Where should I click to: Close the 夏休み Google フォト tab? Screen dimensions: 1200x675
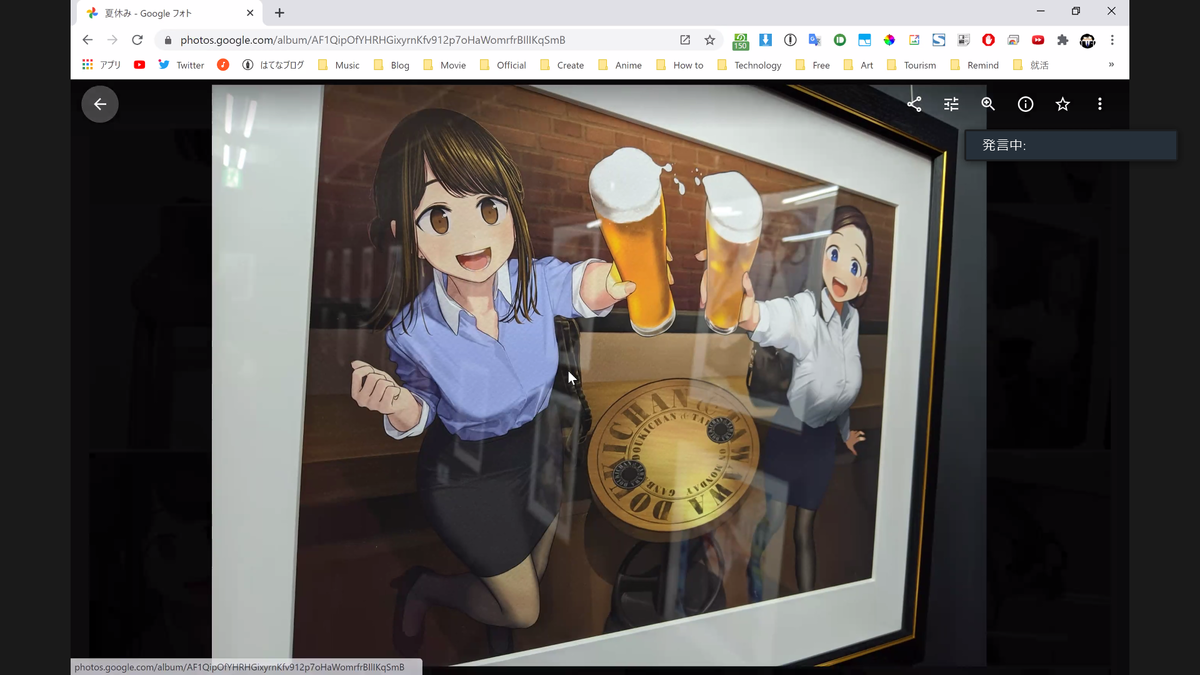point(250,13)
